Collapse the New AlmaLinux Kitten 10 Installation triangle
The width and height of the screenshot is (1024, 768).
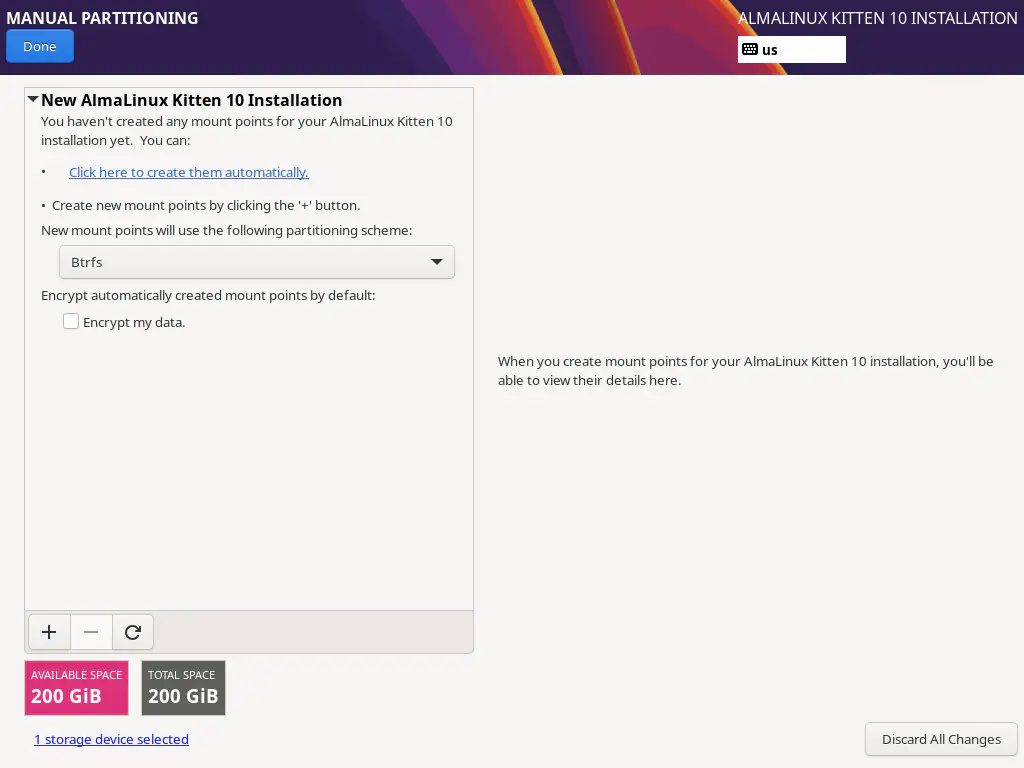[33, 100]
